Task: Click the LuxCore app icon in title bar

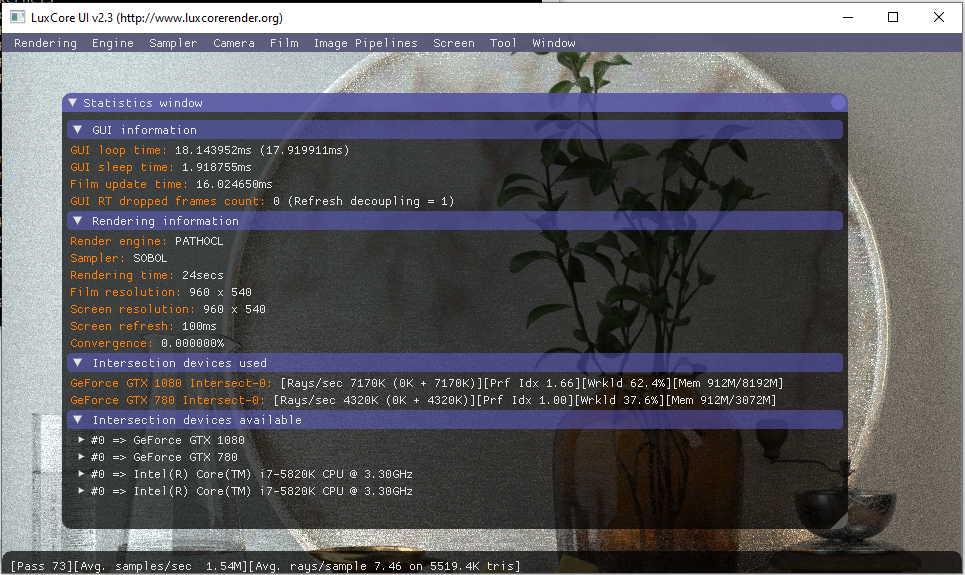Action: click(x=17, y=17)
